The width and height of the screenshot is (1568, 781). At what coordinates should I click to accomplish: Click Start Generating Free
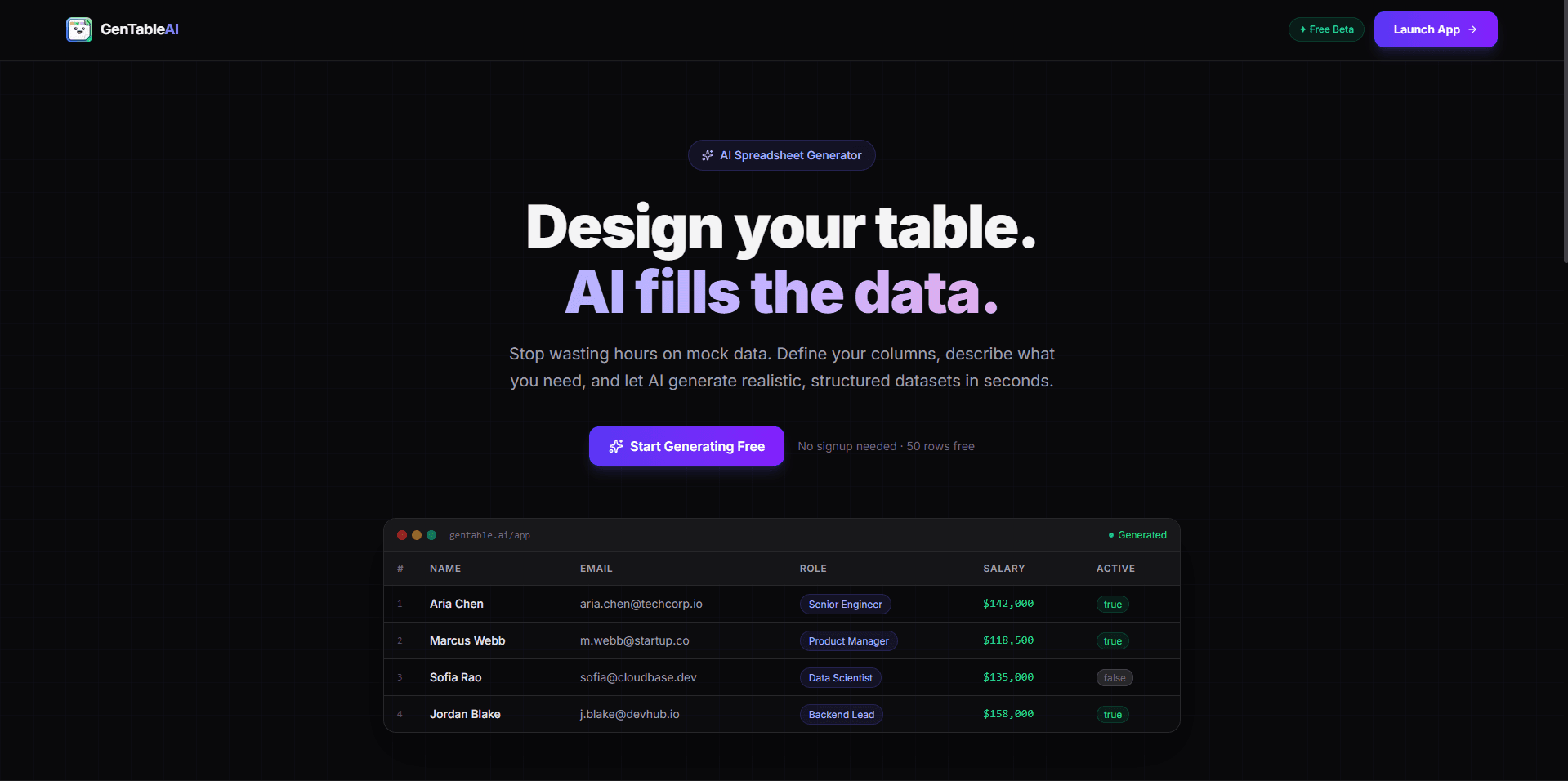686,446
